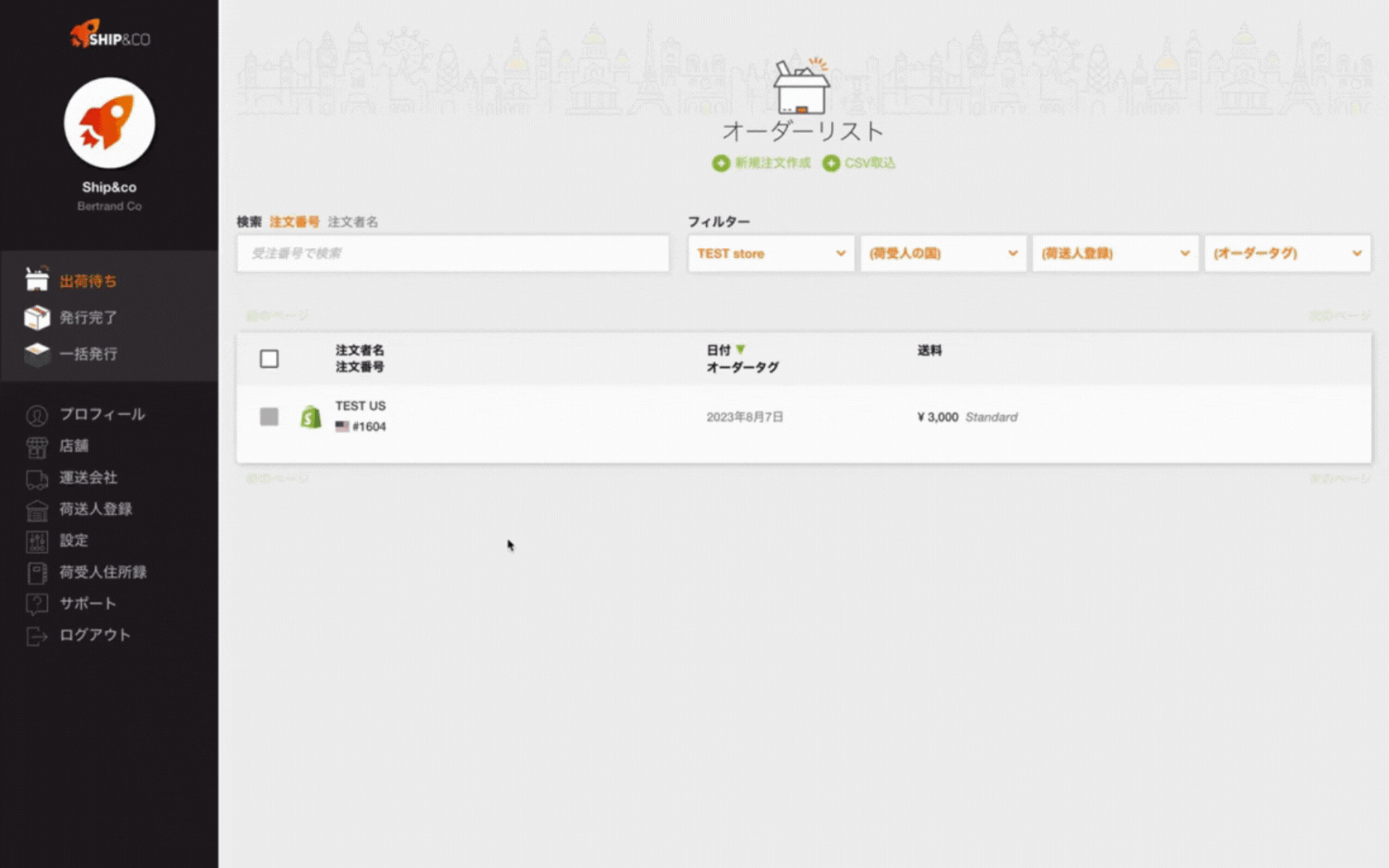Viewport: 1389px width, 868px height.
Task: Go to 荷送人登録 page
Action: click(95, 509)
